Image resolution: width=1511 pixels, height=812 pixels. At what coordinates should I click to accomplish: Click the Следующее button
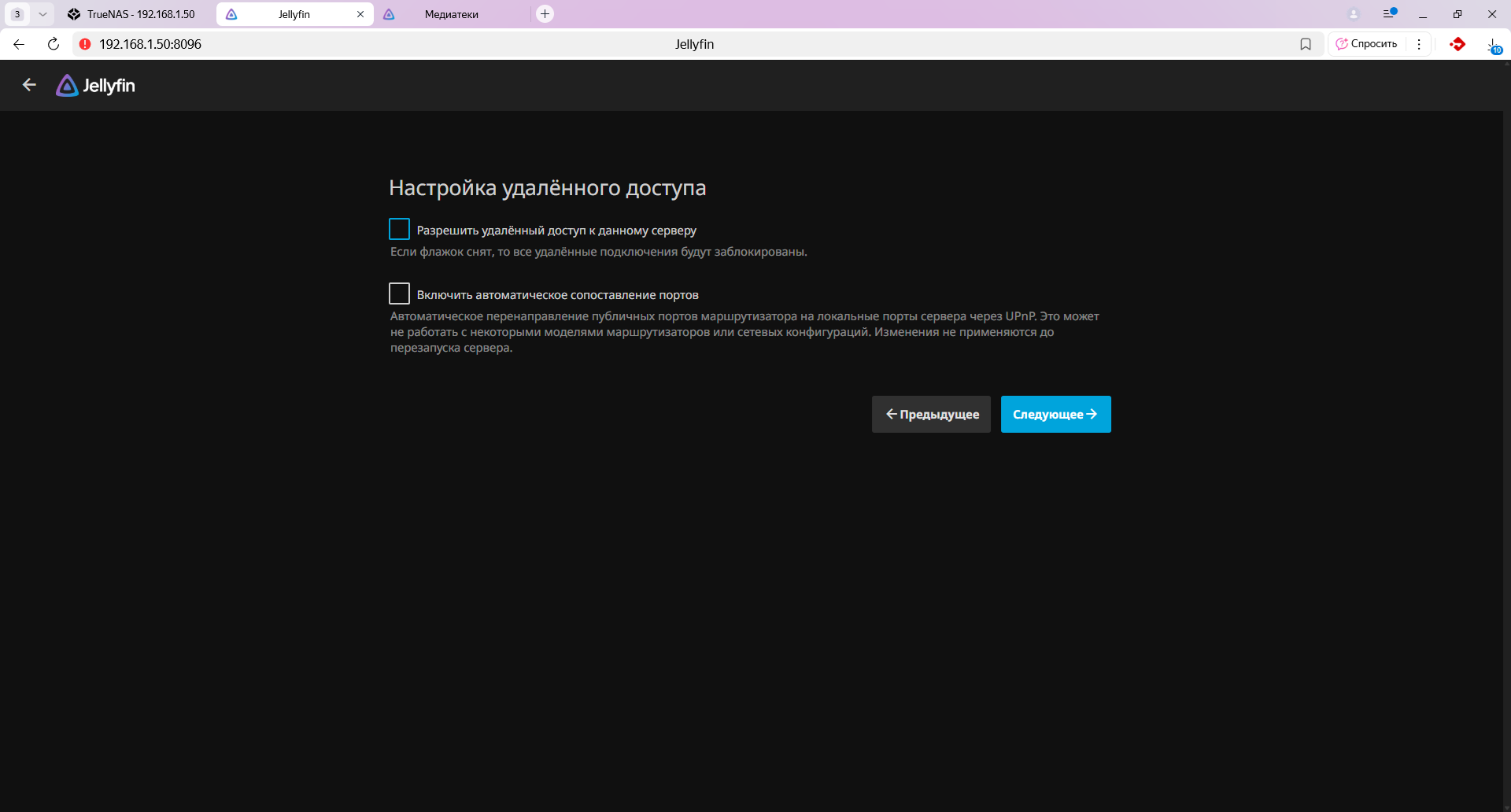1055,414
